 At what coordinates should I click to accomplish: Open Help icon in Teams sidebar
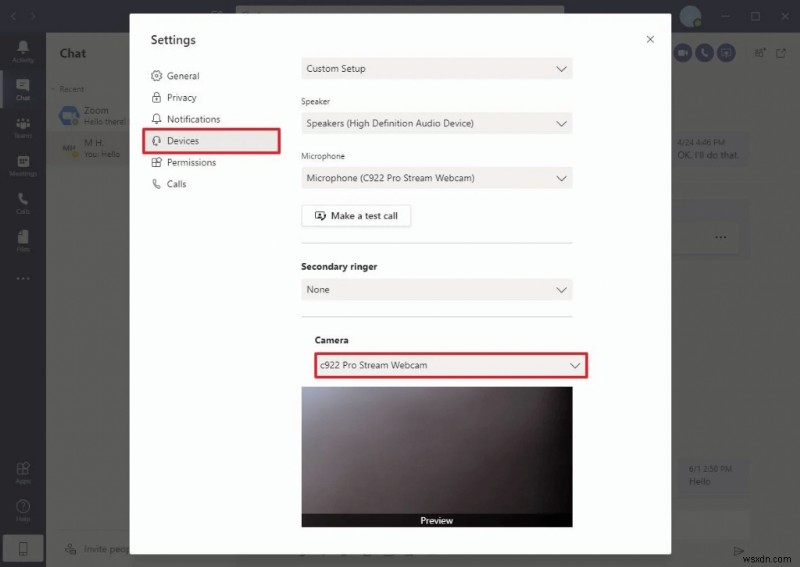[23, 510]
